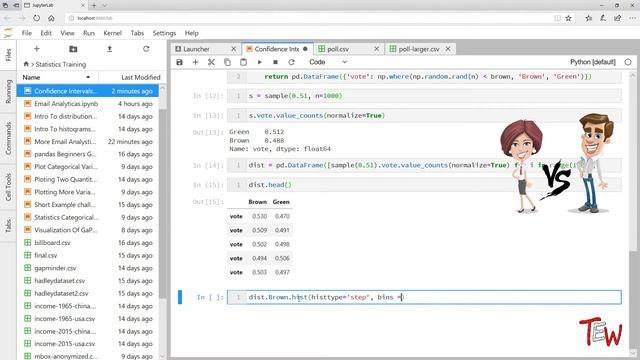Open hadleydataset.csv file
The image size is (640, 360).
88,280
